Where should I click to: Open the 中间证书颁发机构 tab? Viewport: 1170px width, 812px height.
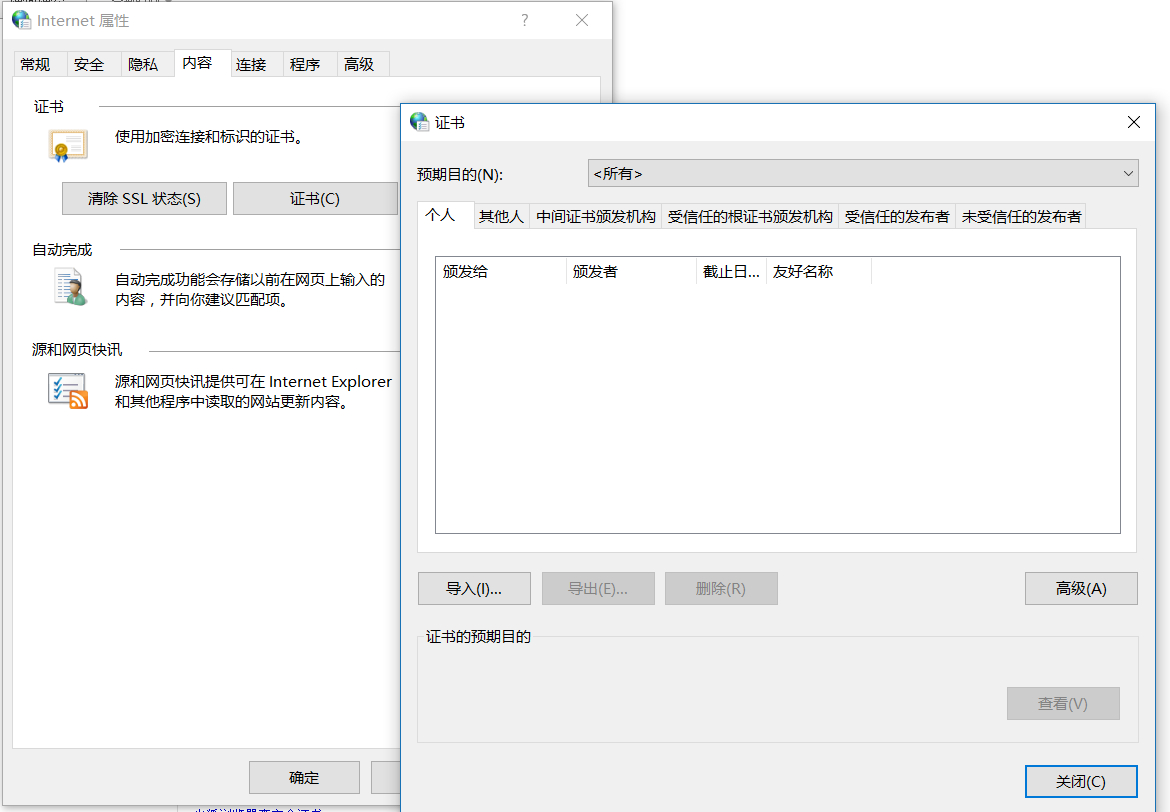tap(595, 216)
